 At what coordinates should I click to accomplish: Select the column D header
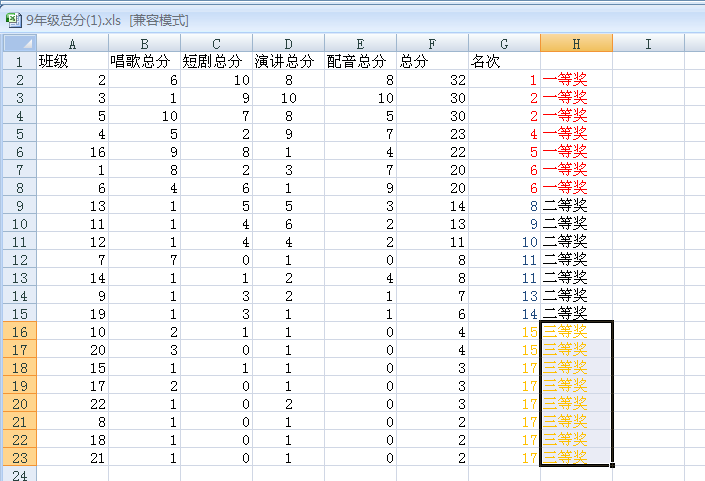288,43
